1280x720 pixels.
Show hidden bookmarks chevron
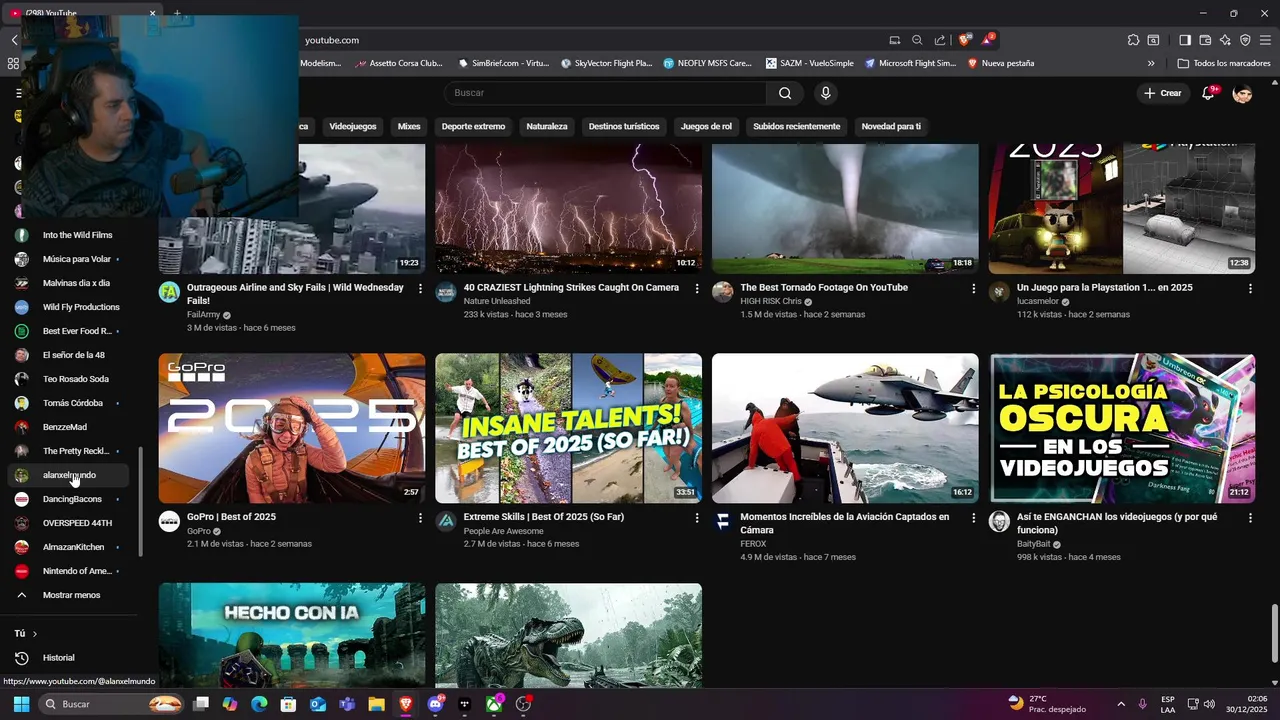1151,63
